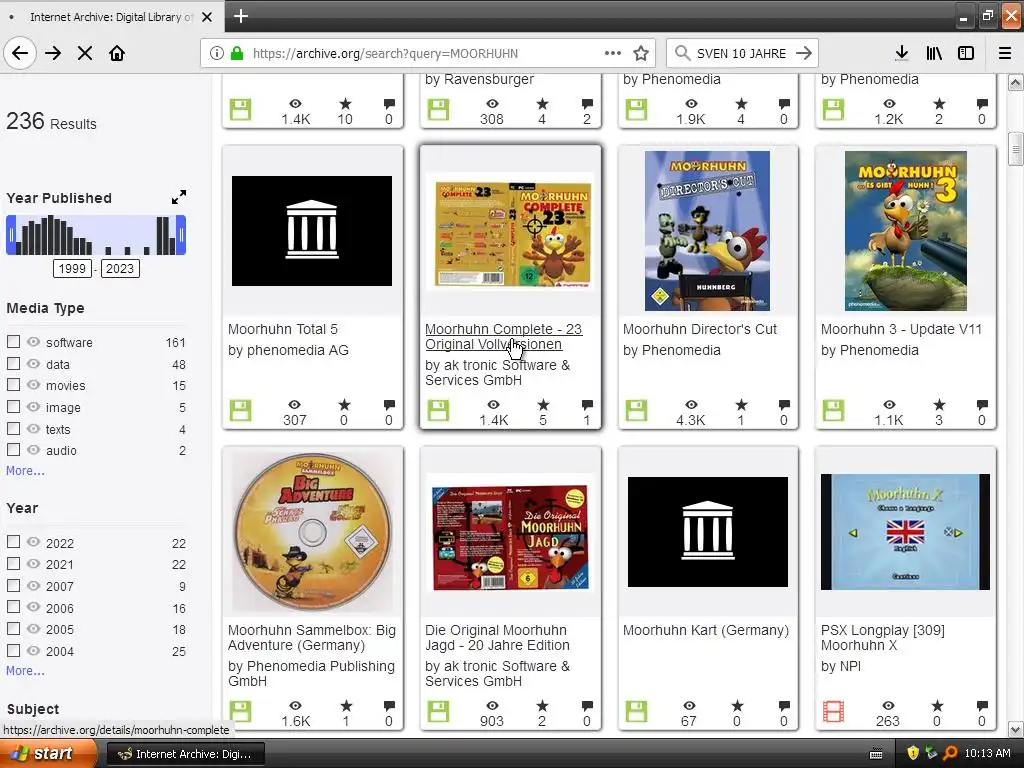Click reviews bubble on Moorhuhn Complete 23 card

click(587, 405)
